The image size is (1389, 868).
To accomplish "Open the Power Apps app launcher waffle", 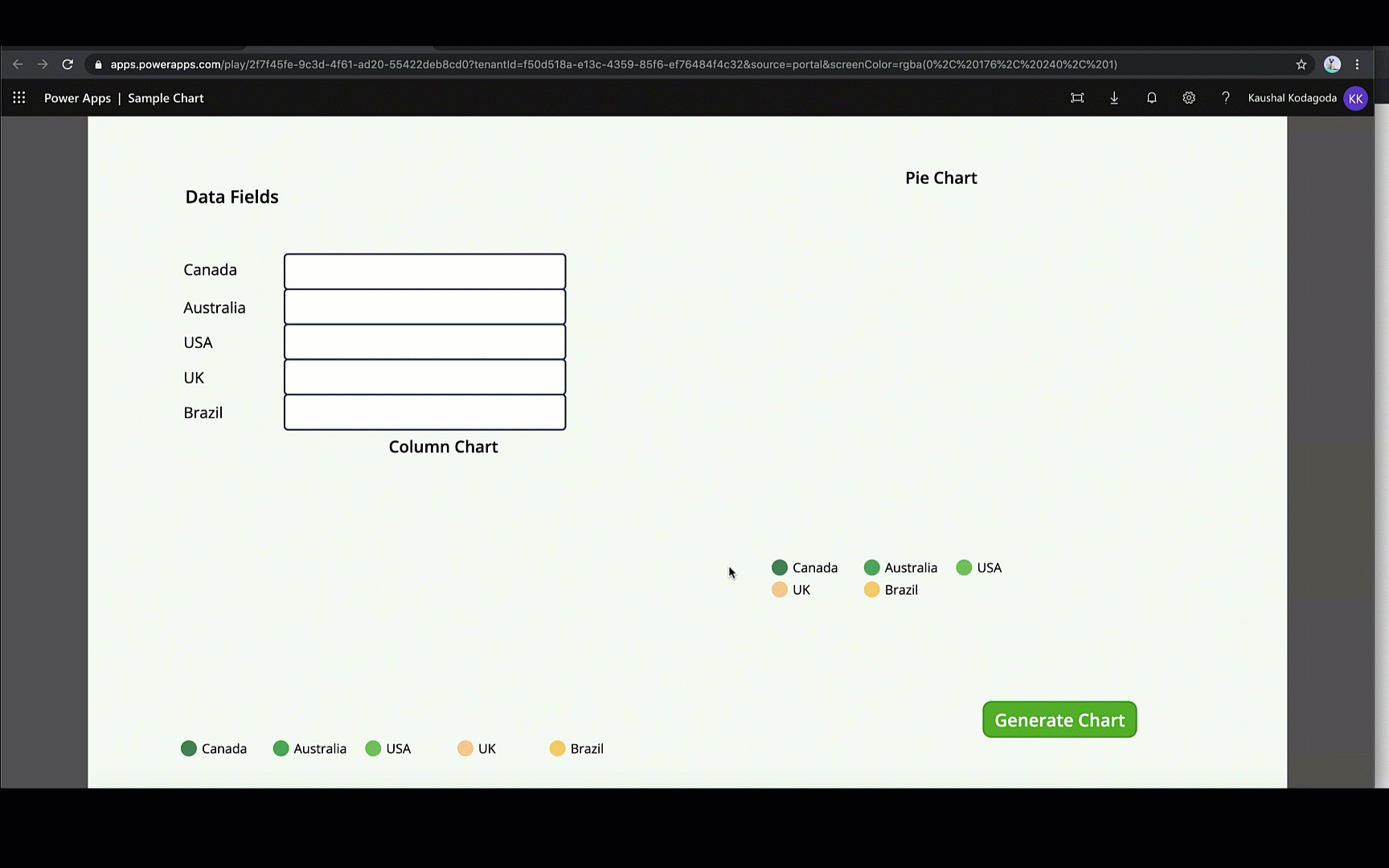I will pyautogui.click(x=19, y=98).
